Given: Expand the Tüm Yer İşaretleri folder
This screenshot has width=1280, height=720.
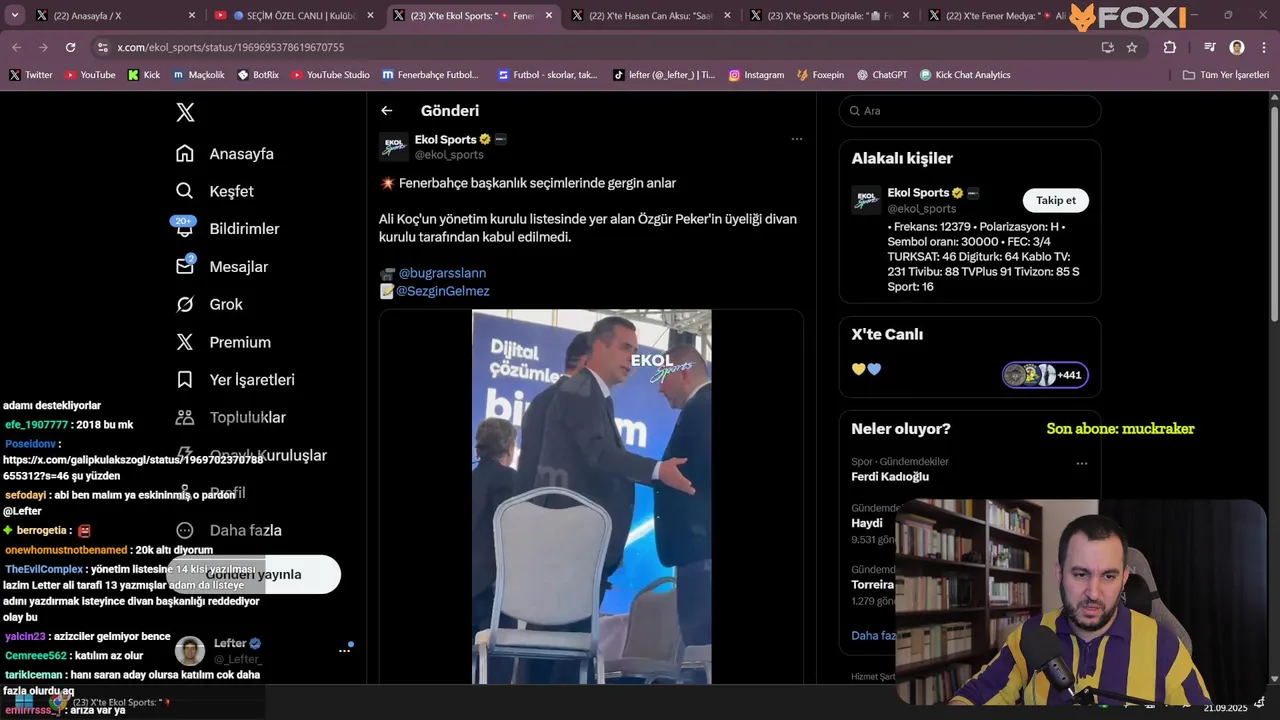Looking at the screenshot, I should tap(1225, 75).
